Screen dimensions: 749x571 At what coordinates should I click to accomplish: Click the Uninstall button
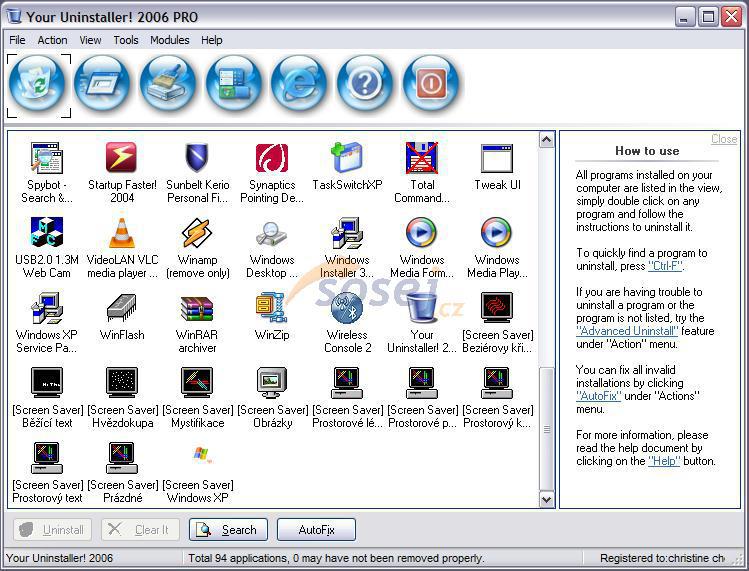[x=53, y=529]
